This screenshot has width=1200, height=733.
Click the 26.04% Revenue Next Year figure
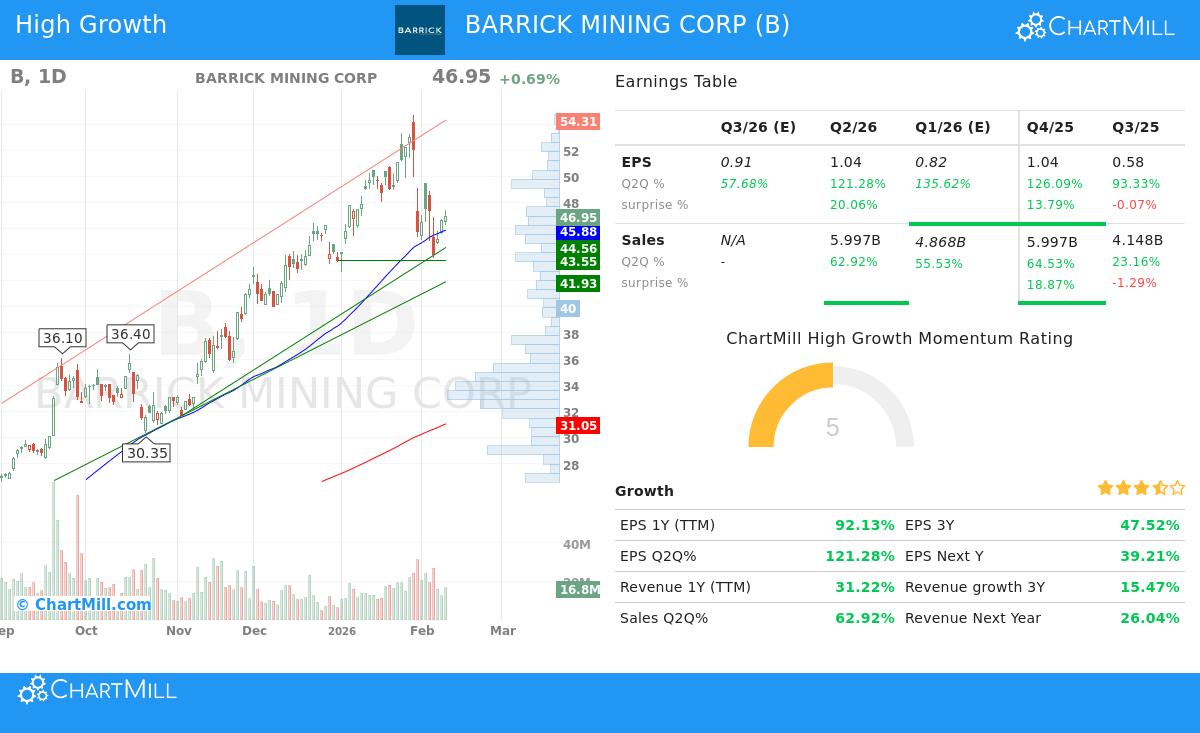pos(1150,618)
